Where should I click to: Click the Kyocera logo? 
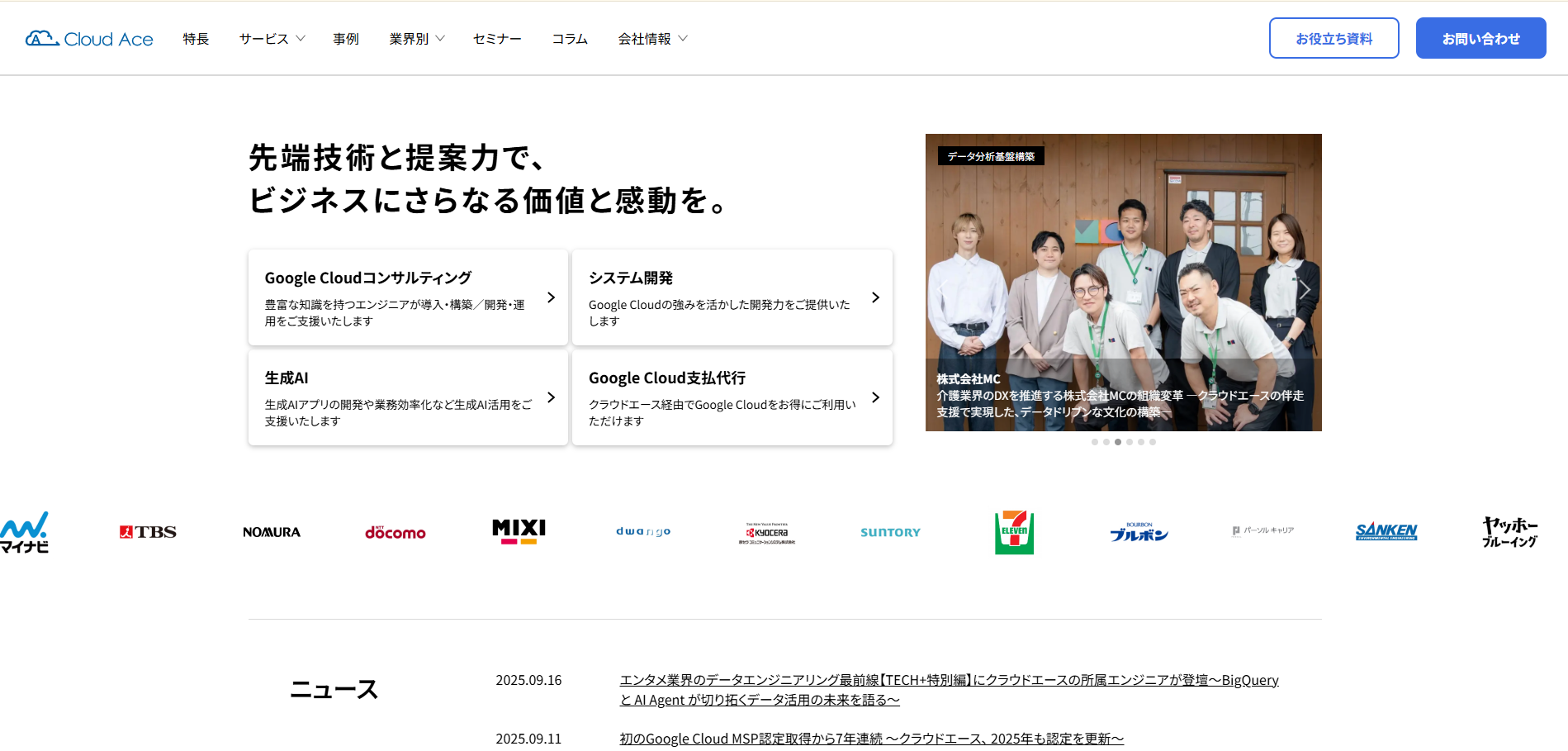(767, 533)
